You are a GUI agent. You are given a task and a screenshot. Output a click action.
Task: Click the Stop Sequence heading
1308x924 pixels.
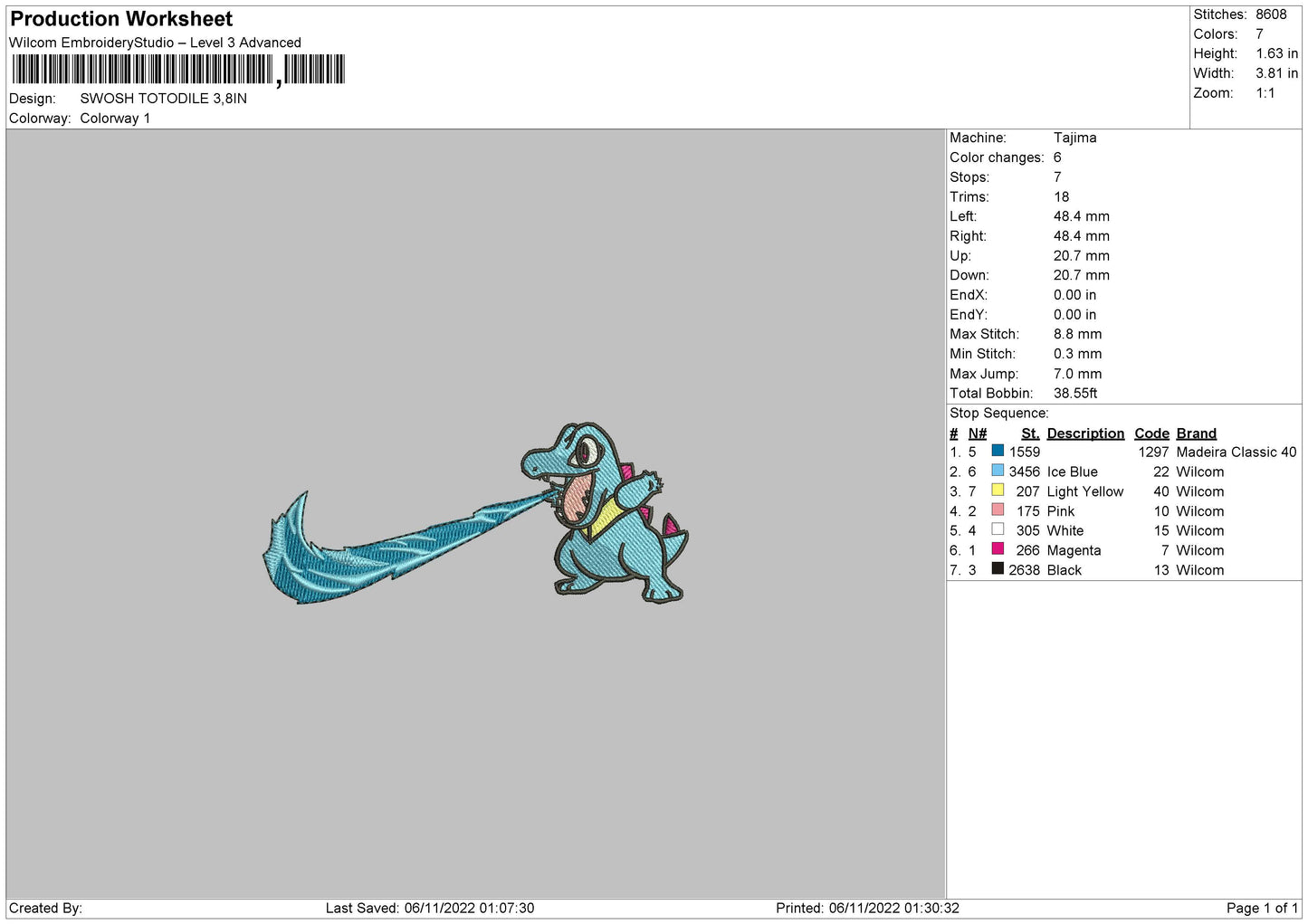pyautogui.click(x=998, y=414)
